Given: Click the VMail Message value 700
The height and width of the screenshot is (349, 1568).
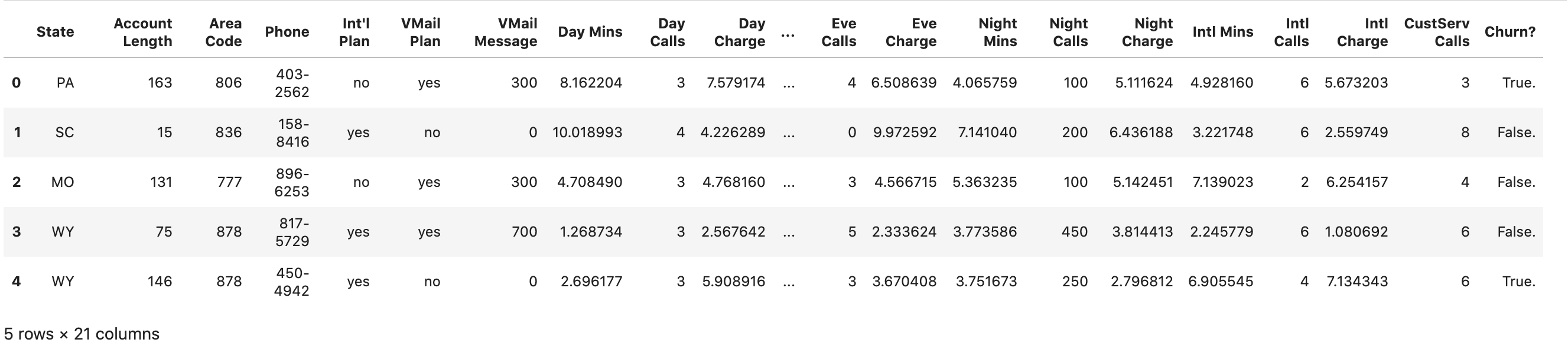Looking at the screenshot, I should [x=523, y=231].
